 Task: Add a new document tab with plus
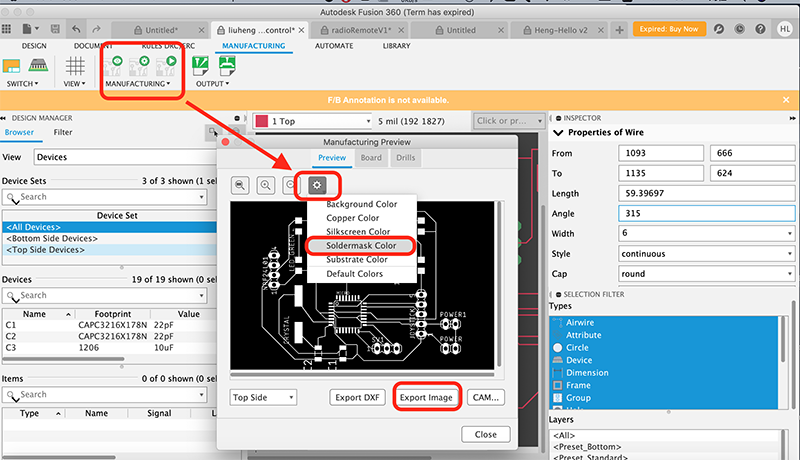click(x=619, y=30)
